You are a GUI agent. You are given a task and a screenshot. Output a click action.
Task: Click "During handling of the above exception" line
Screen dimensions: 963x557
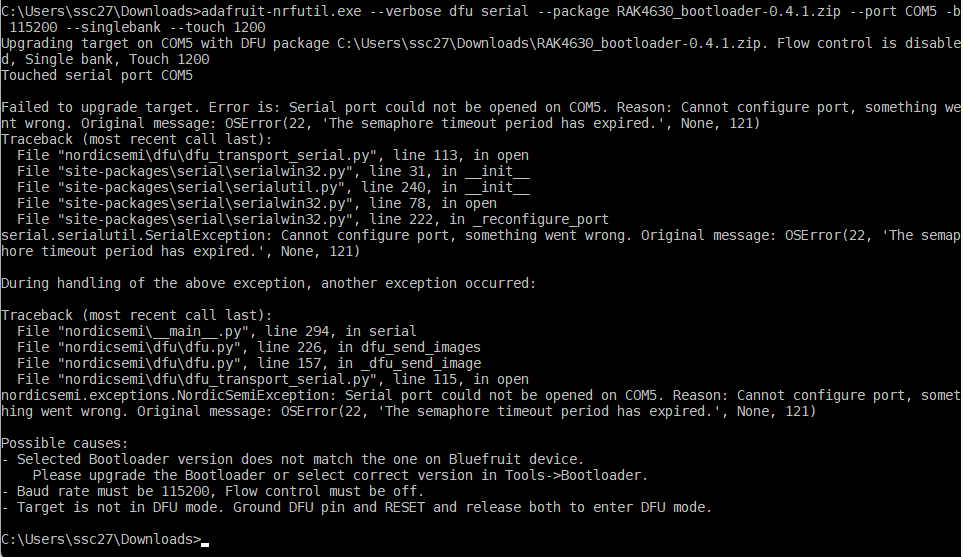pos(268,283)
